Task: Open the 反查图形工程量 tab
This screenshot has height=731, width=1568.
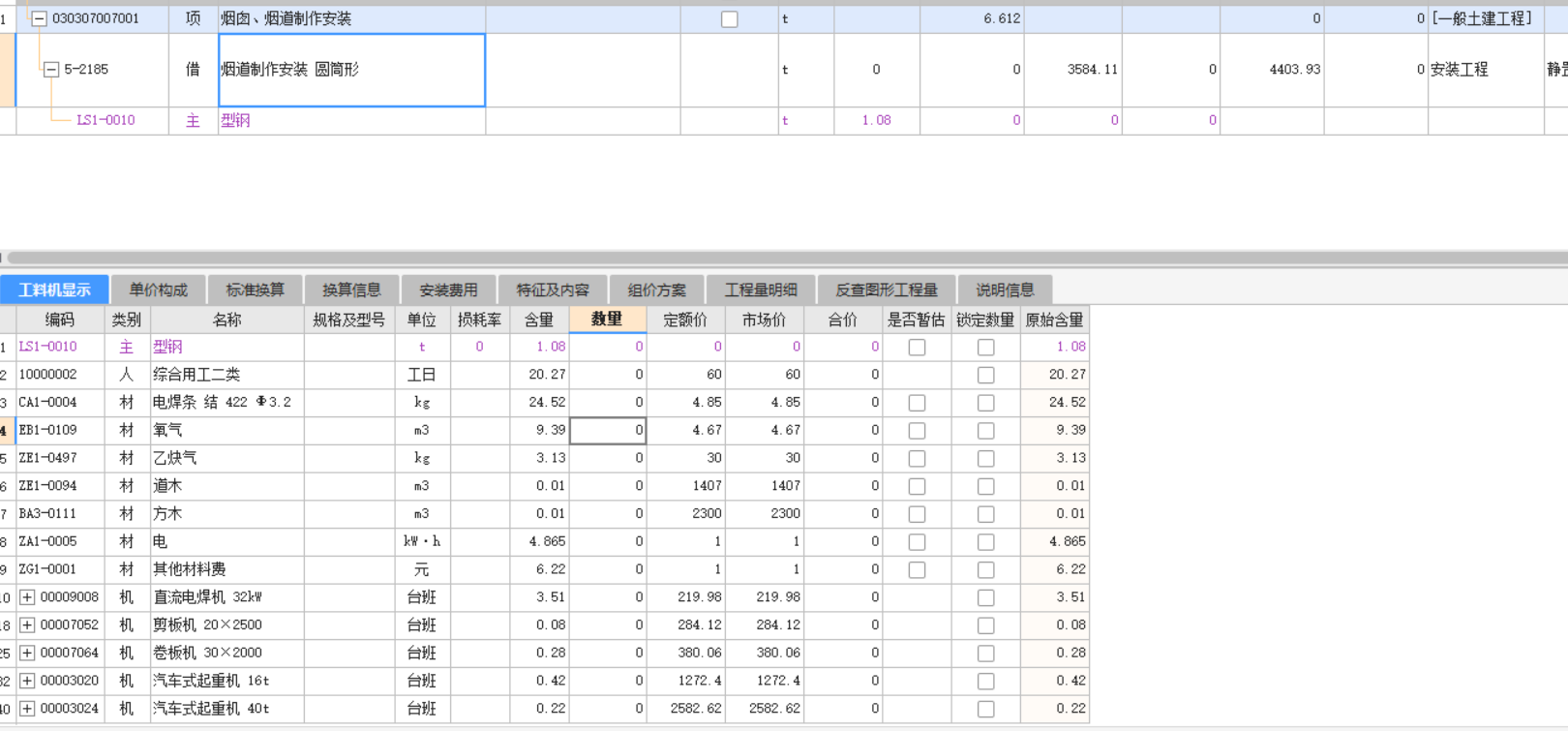Action: pos(887,289)
